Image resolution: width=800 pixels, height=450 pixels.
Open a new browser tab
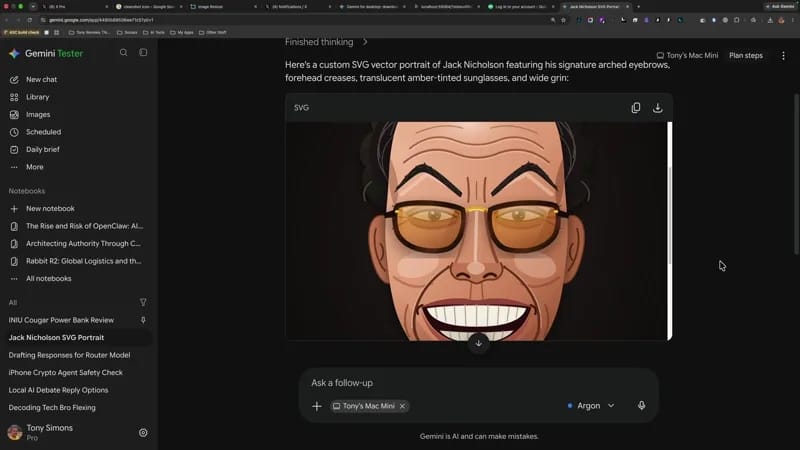[x=638, y=7]
